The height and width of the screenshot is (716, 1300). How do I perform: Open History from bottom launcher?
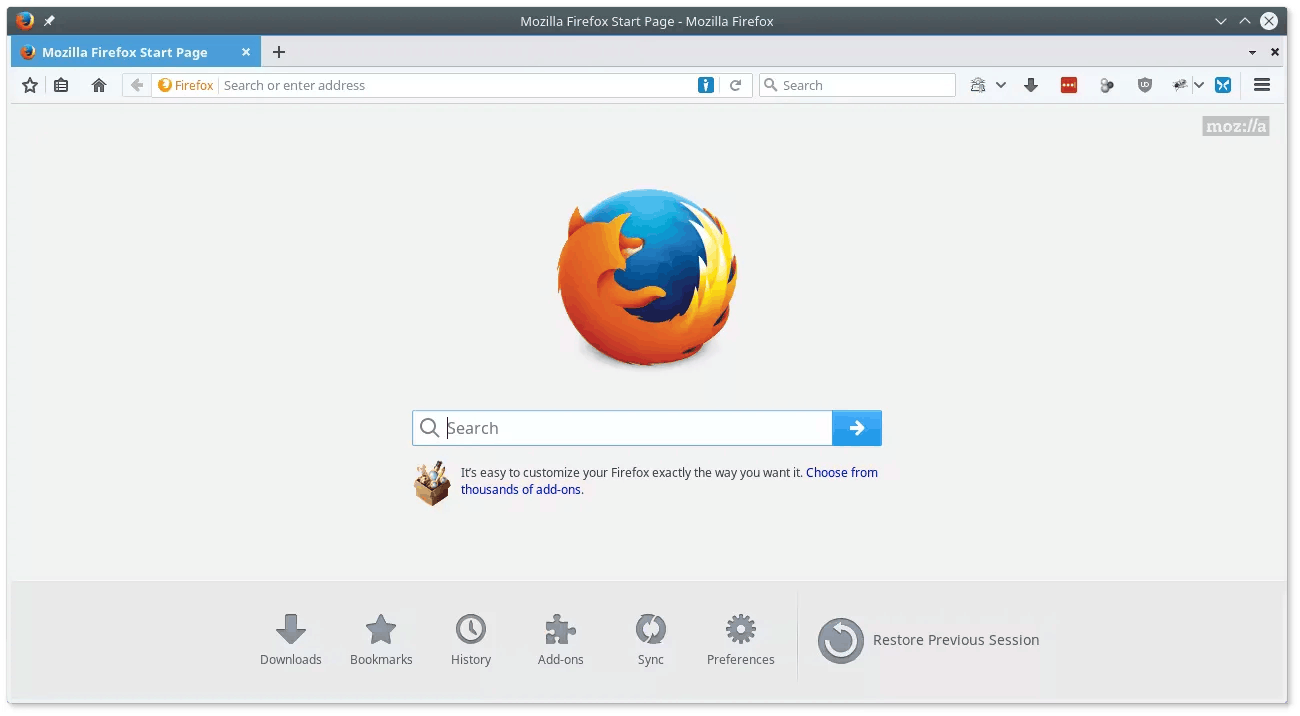pyautogui.click(x=471, y=640)
